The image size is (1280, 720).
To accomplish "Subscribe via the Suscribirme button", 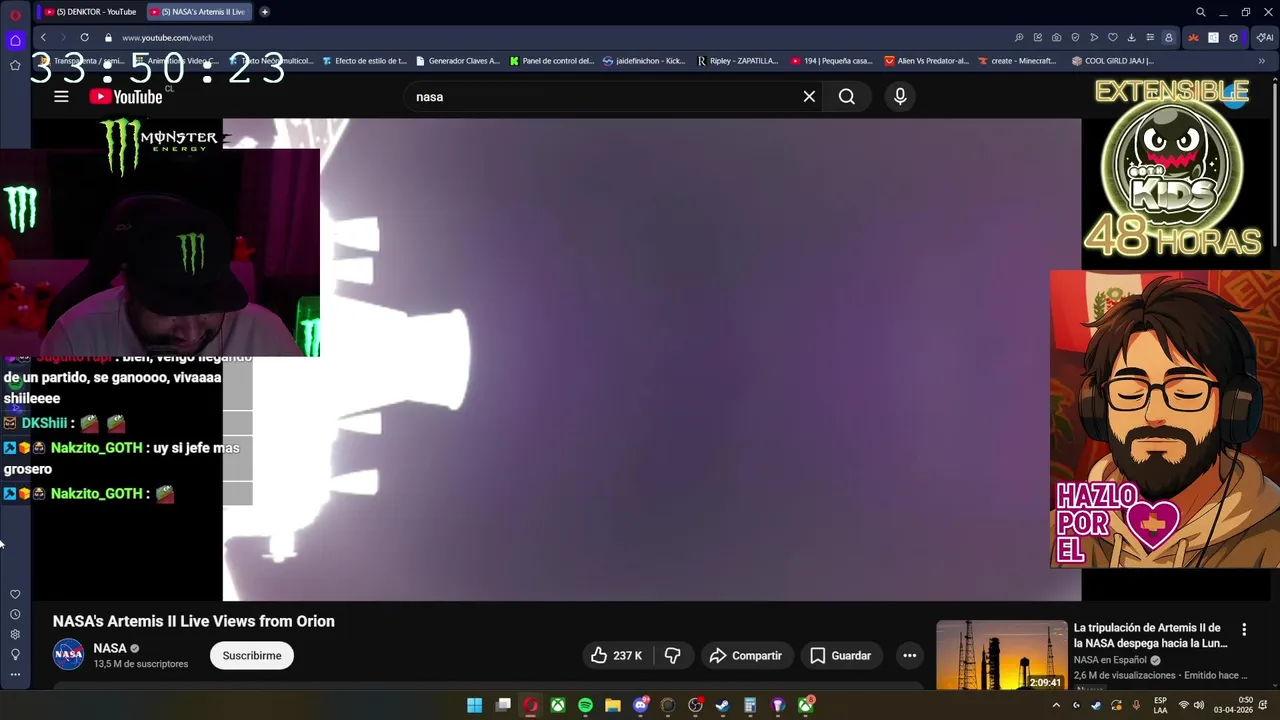I will (x=252, y=656).
